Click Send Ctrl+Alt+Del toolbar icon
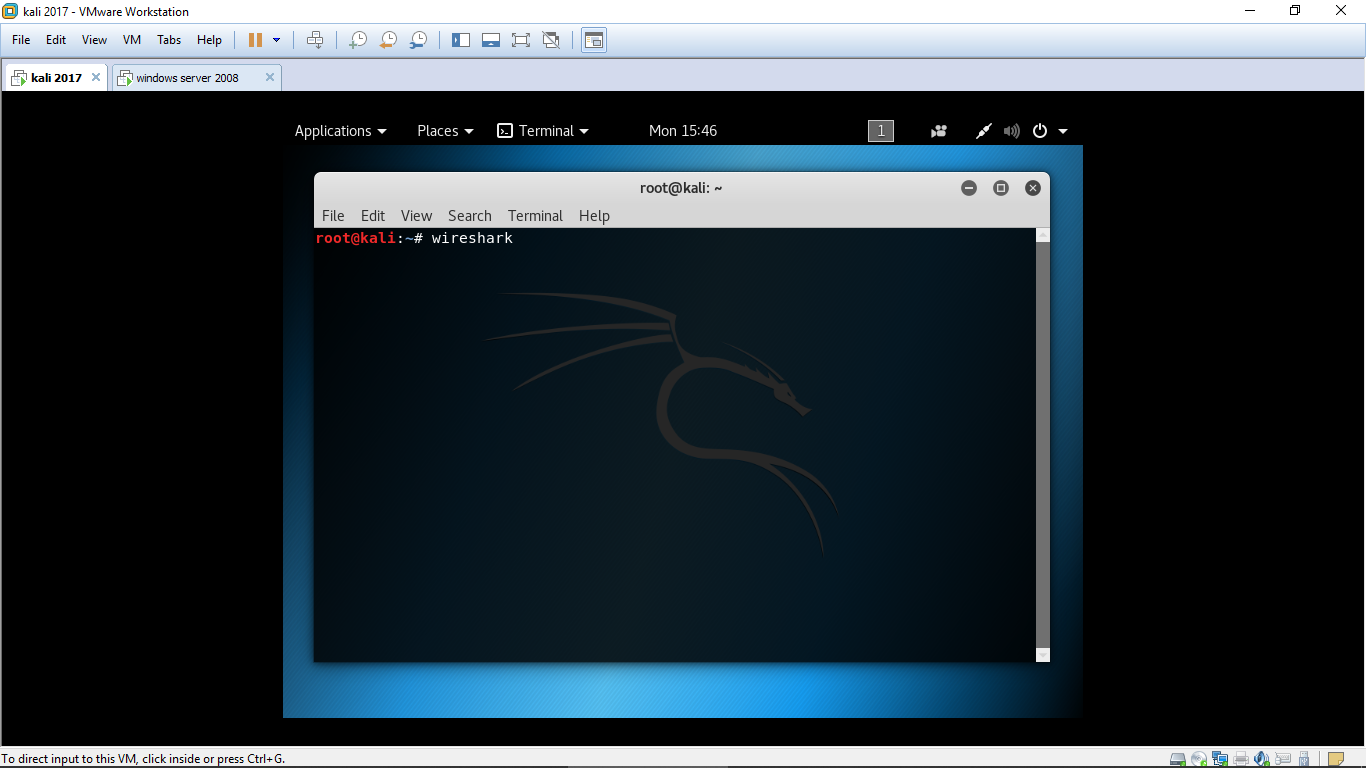 315,40
